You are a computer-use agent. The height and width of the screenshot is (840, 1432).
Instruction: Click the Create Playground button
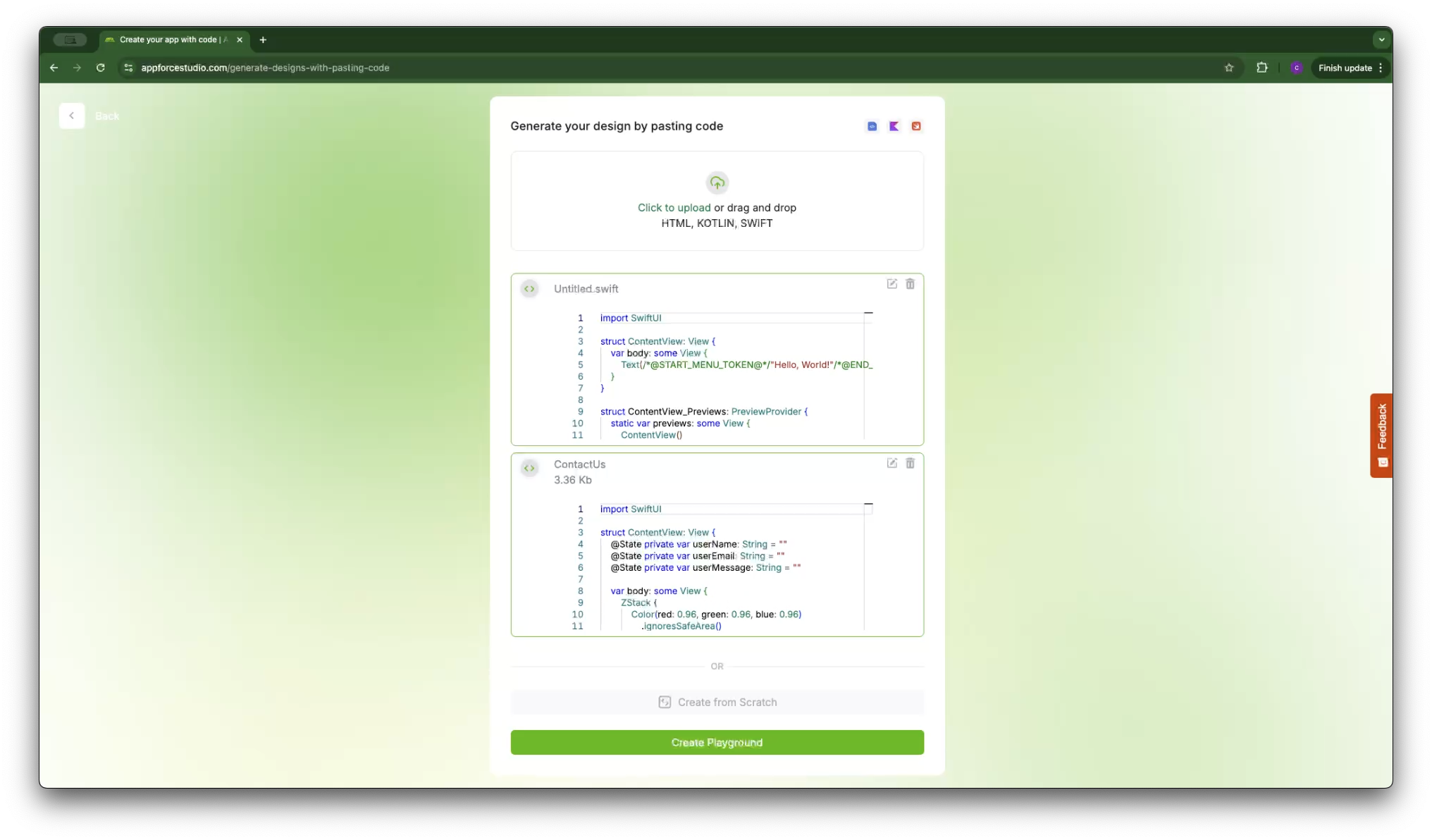717,742
